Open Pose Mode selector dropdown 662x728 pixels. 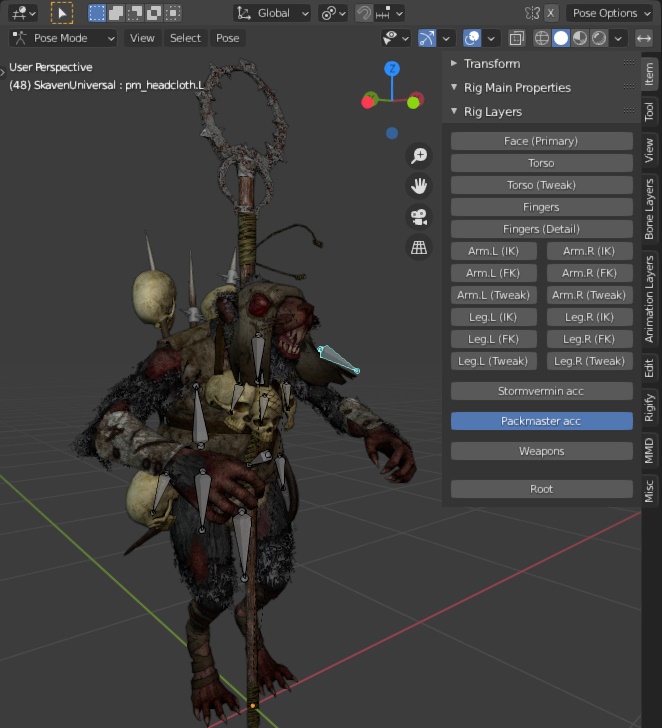[x=63, y=38]
